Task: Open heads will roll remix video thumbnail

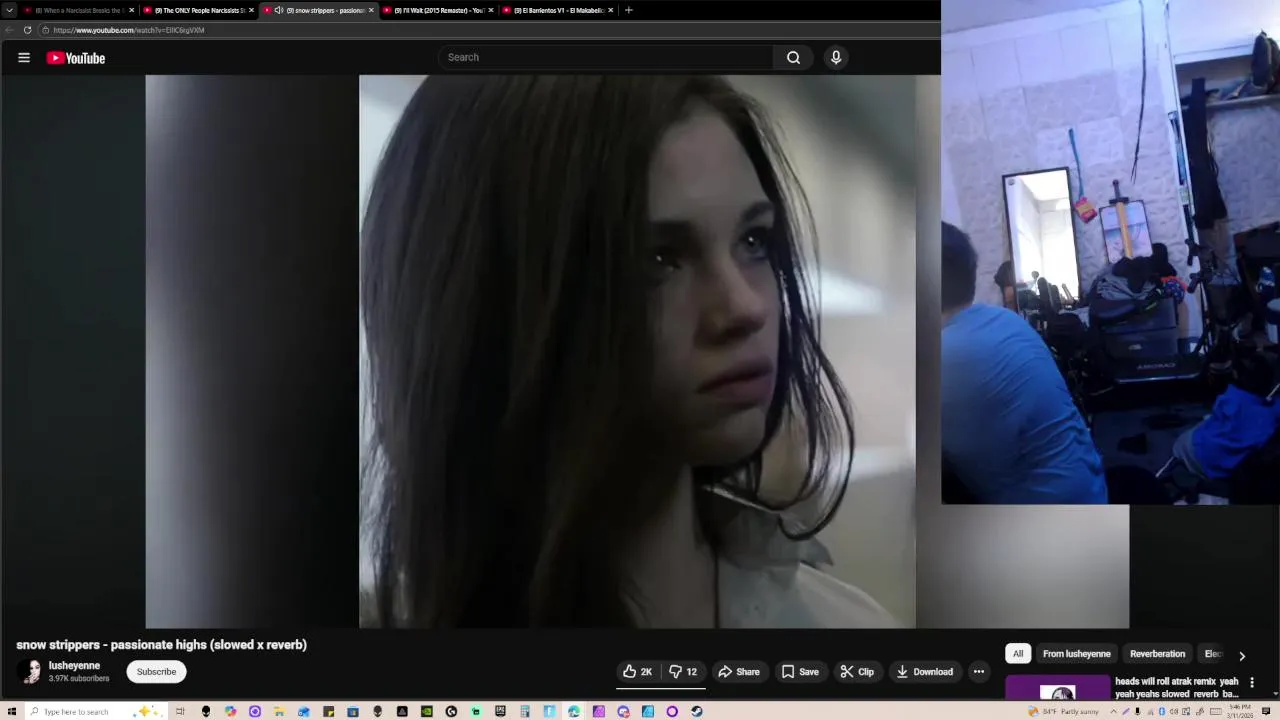Action: 1057,688
